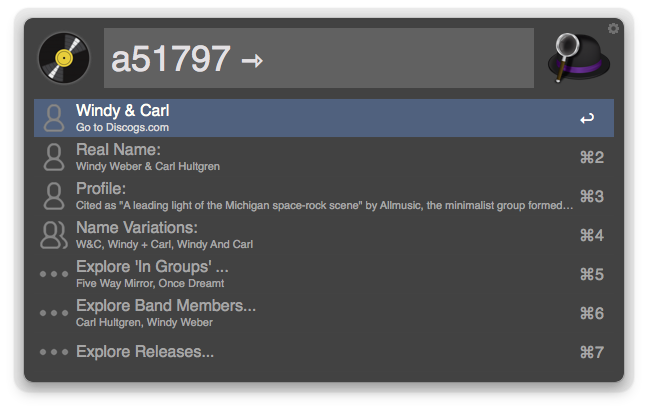Click the person icon beside Windy & Carl
Screen dimensions: 648x412
coord(54,118)
